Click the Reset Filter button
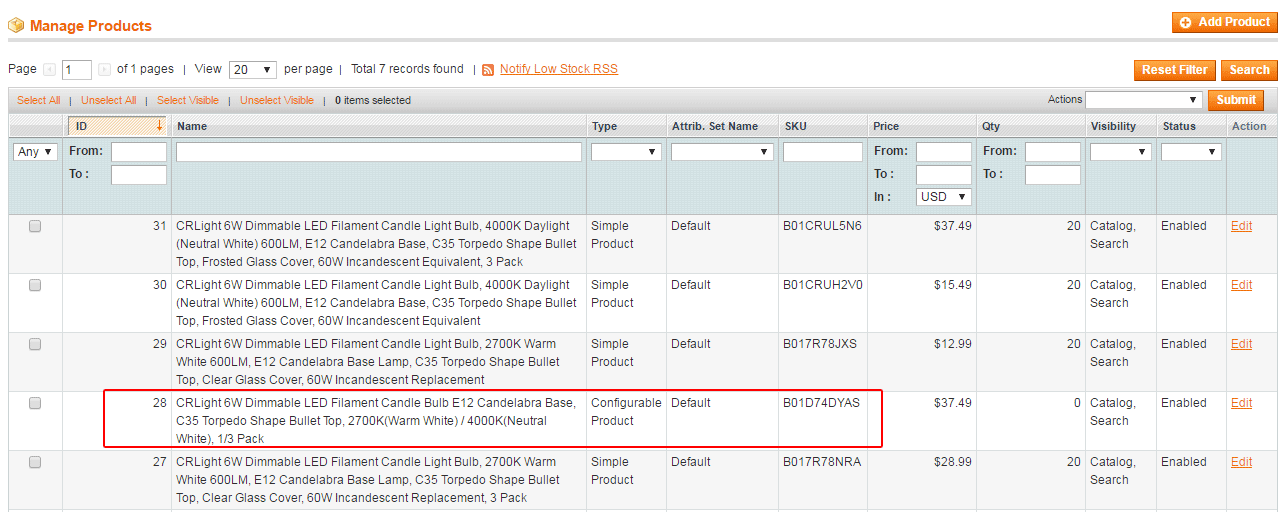This screenshot has width=1281, height=512. [1174, 70]
